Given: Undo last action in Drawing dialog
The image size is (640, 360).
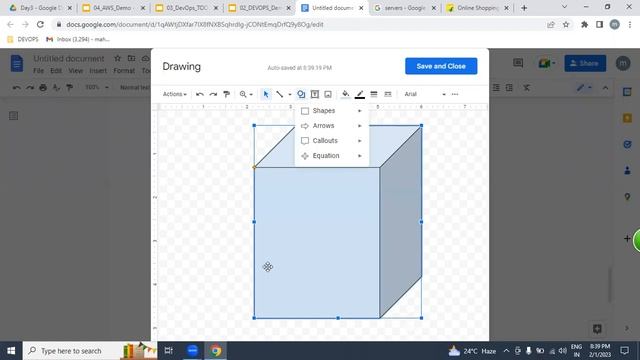Looking at the screenshot, I should click(200, 94).
